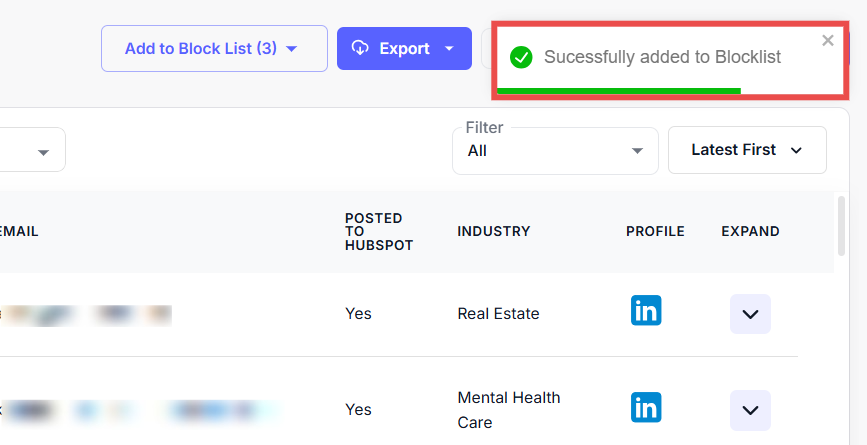Open the Export options caret arrow
The width and height of the screenshot is (867, 445).
click(450, 48)
